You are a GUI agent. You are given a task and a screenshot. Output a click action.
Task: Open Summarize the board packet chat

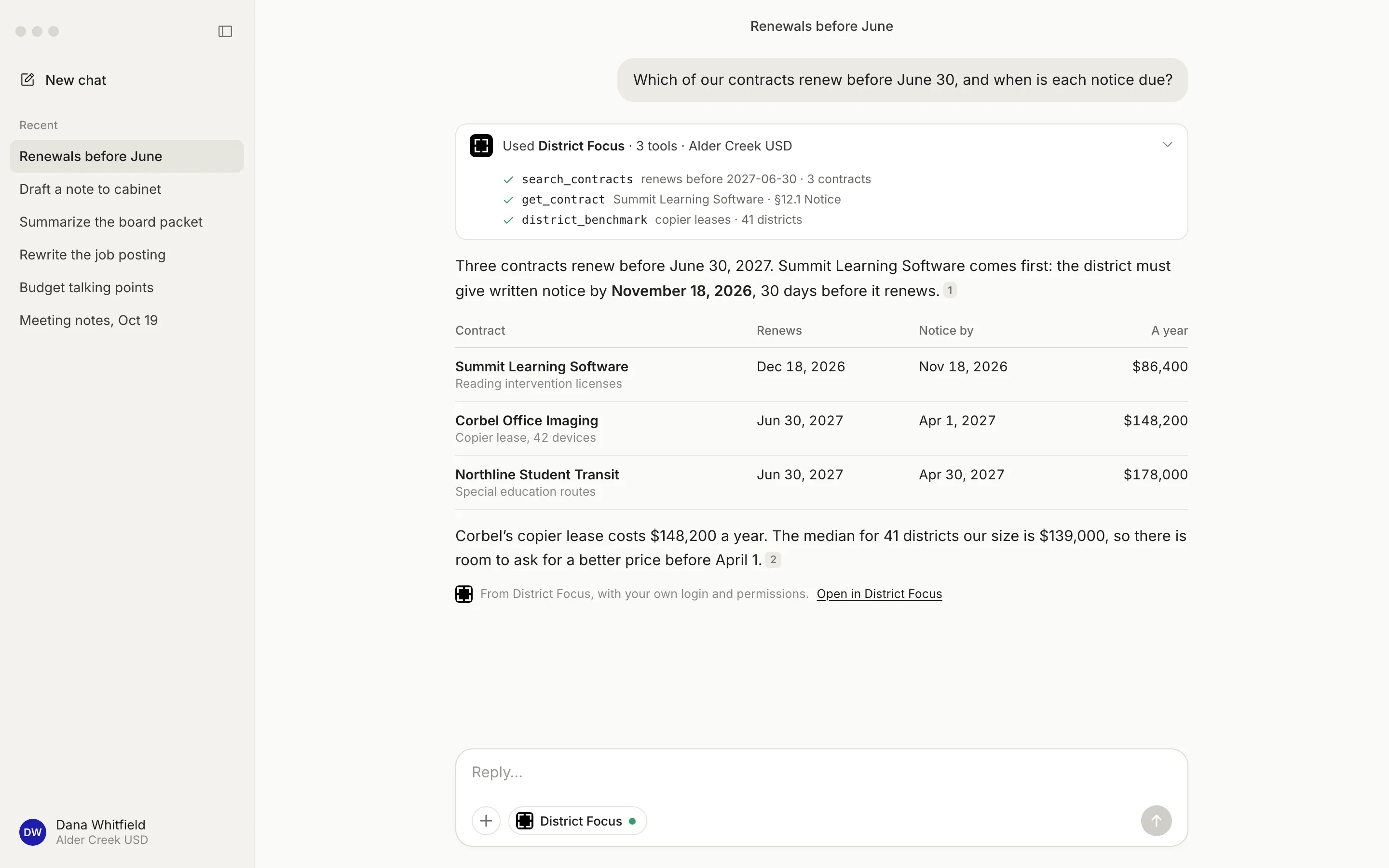pyautogui.click(x=127, y=222)
